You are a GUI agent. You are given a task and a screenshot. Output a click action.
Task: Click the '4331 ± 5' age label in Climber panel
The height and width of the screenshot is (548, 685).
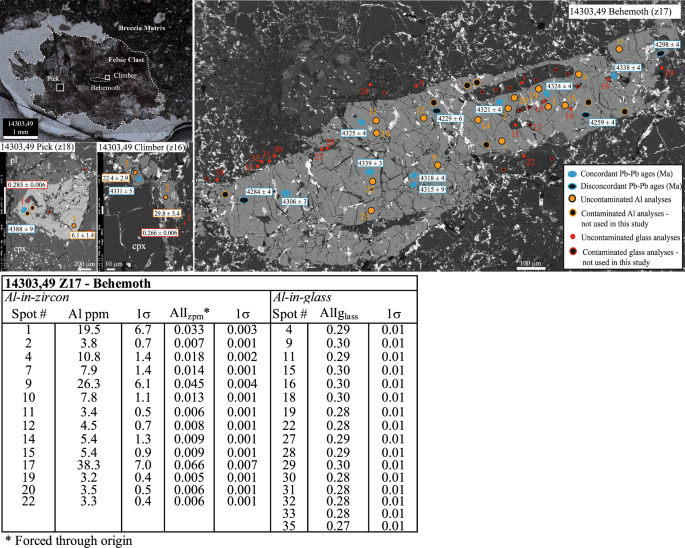coord(121,191)
